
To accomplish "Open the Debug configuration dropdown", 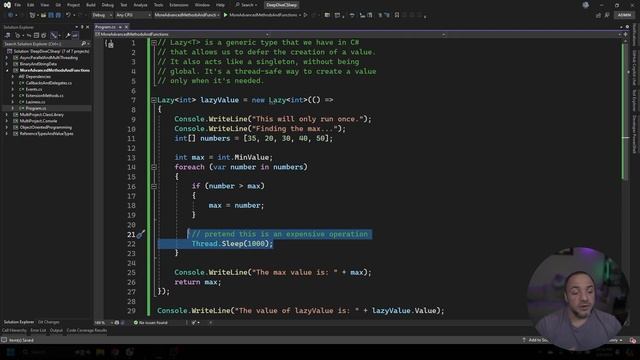I will tap(102, 15).
